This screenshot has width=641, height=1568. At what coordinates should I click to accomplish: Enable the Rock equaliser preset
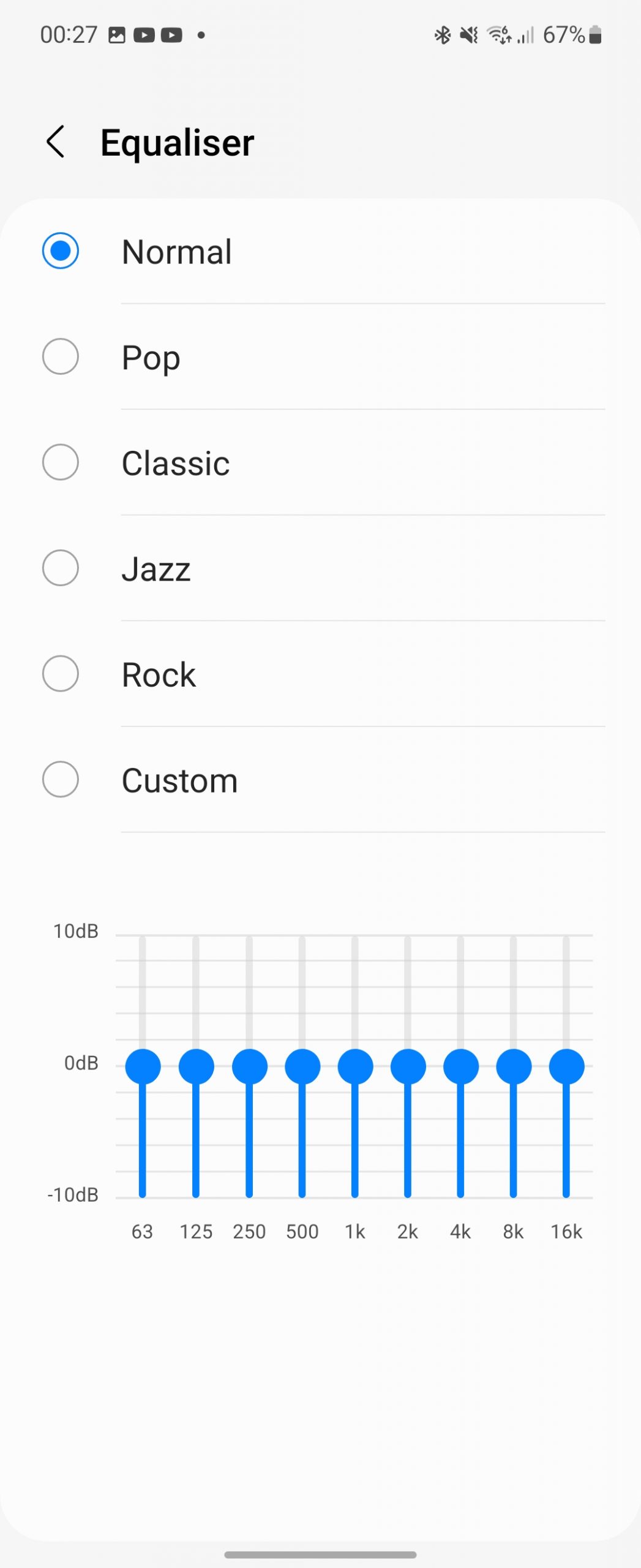(x=61, y=674)
